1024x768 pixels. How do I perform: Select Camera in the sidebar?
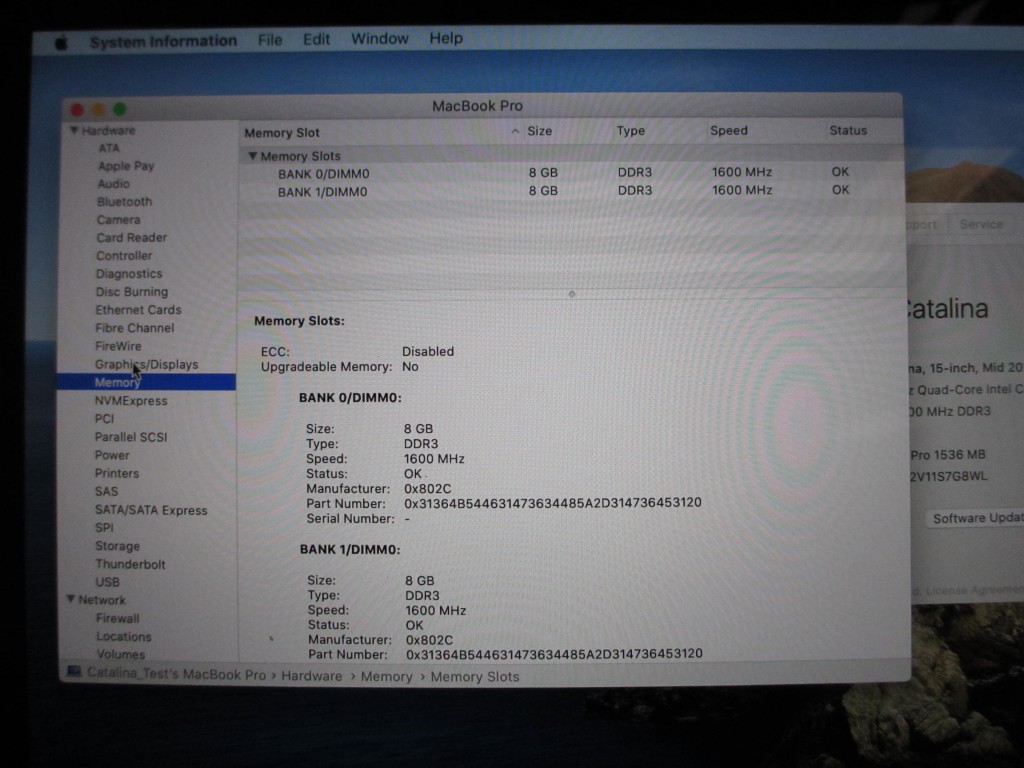(x=118, y=220)
